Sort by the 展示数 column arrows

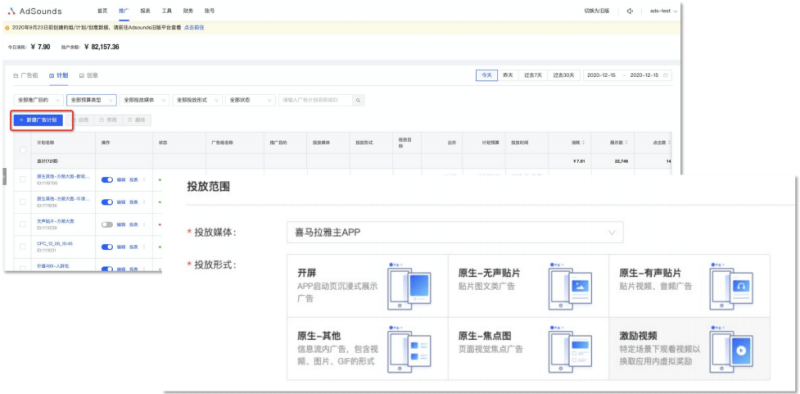[627, 142]
